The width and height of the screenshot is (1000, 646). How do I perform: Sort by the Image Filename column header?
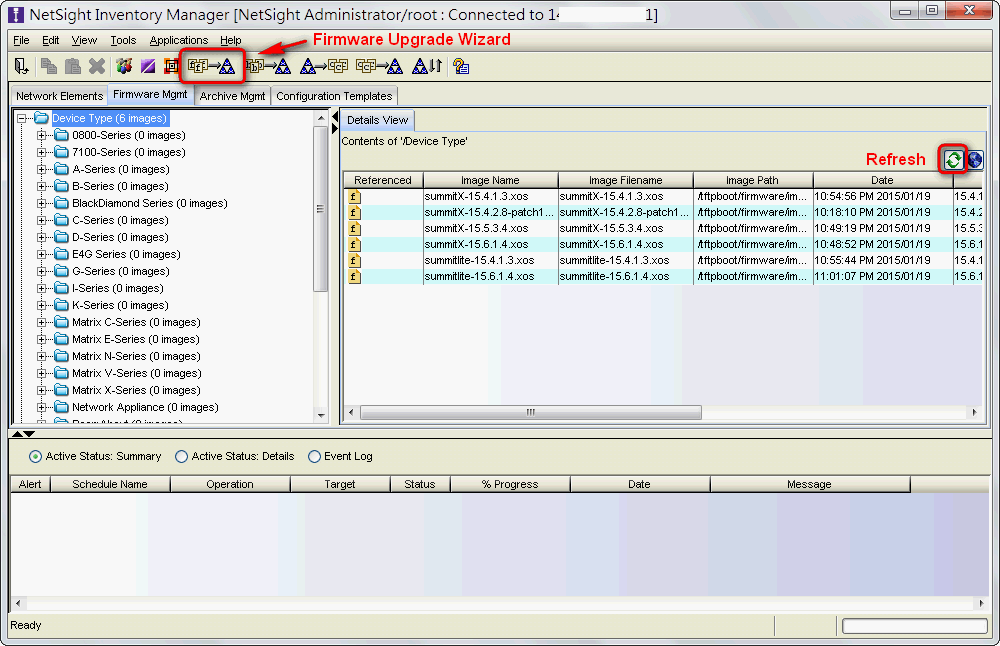pyautogui.click(x=626, y=180)
